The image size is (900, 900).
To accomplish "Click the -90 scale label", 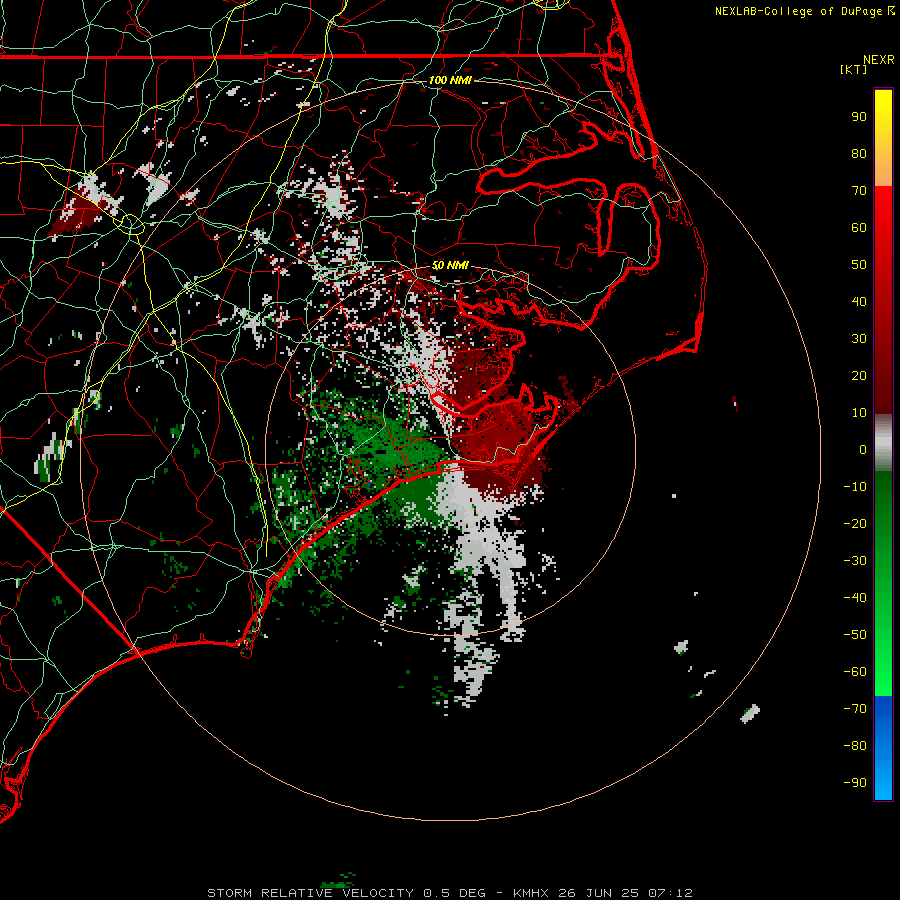I will pos(855,783).
